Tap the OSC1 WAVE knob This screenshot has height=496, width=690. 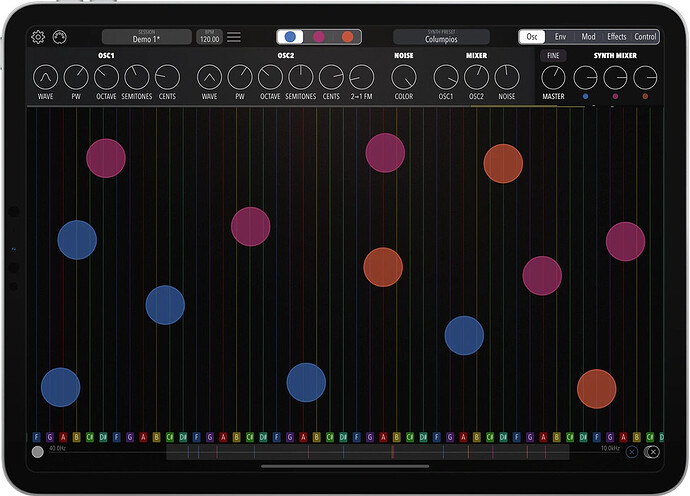(x=46, y=76)
